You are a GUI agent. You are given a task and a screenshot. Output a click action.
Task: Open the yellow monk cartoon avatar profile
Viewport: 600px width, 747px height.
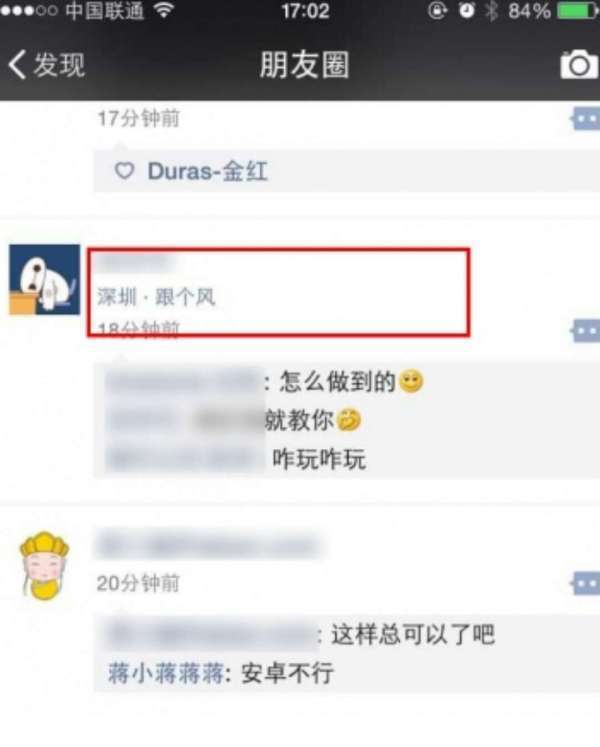[x=44, y=565]
